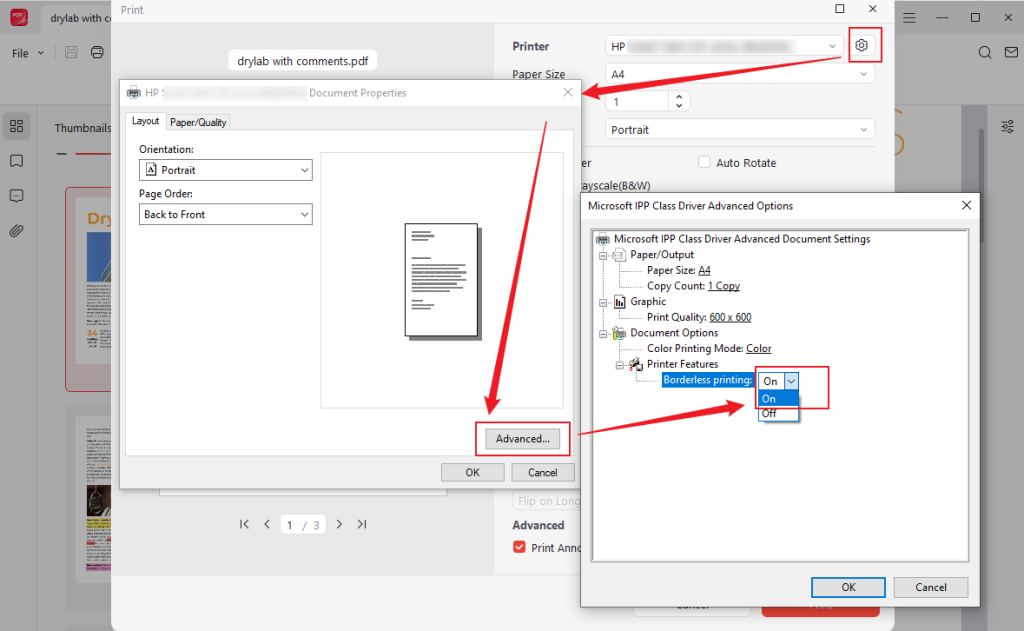
Task: Open the Thumbnails panel icon in sidebar
Action: coord(16,126)
